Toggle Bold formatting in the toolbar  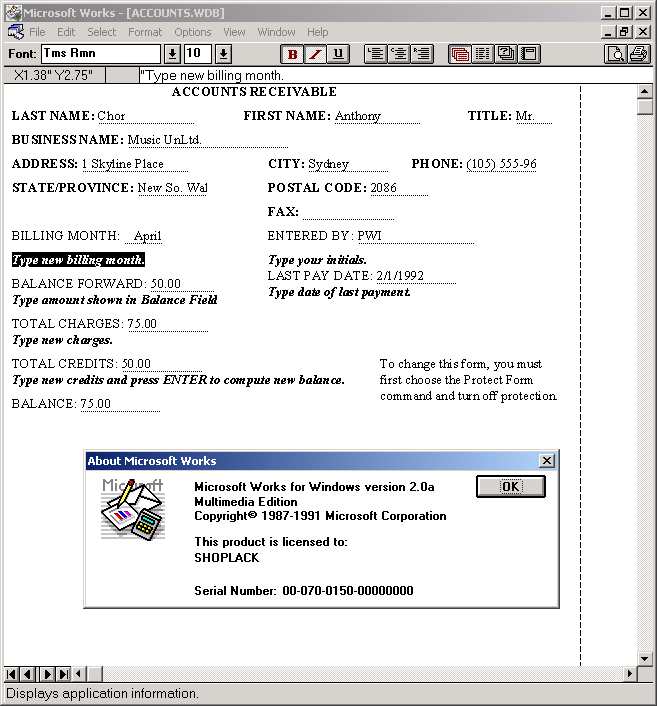pyautogui.click(x=292, y=54)
